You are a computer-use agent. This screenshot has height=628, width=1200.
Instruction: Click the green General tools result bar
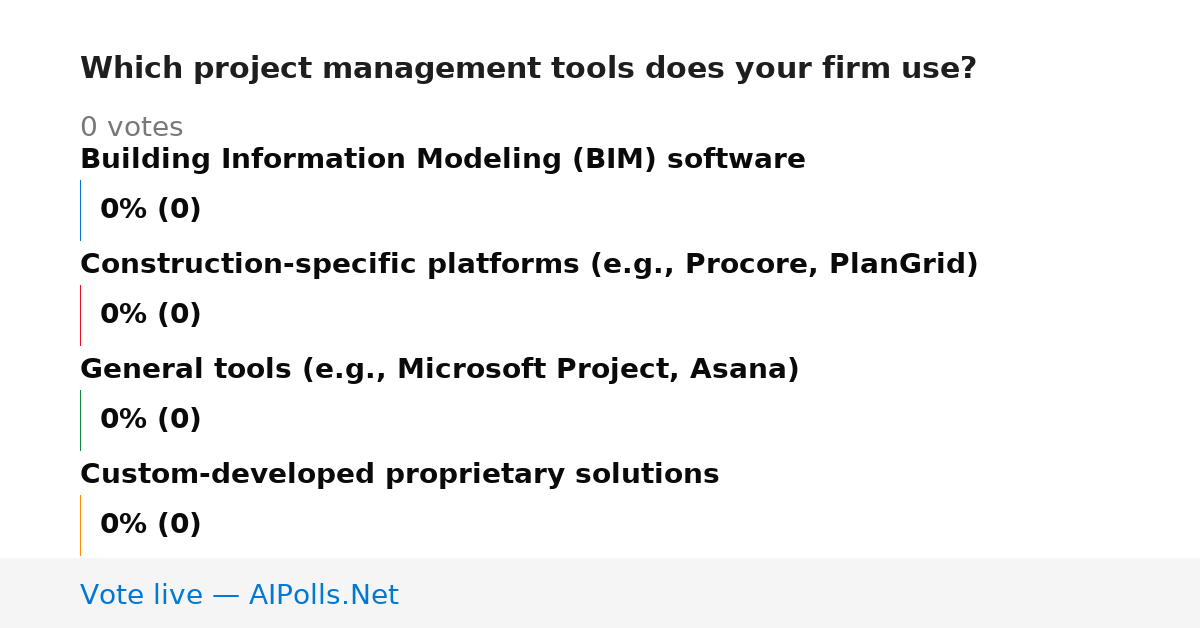coord(80,420)
